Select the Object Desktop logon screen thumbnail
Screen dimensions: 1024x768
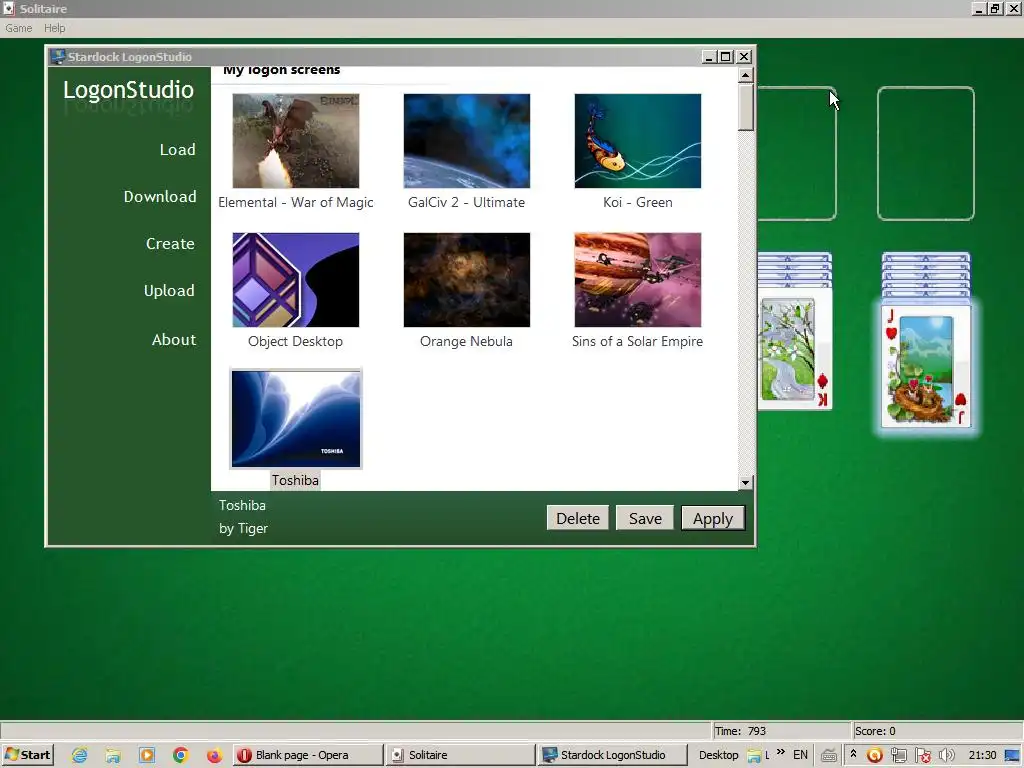296,280
